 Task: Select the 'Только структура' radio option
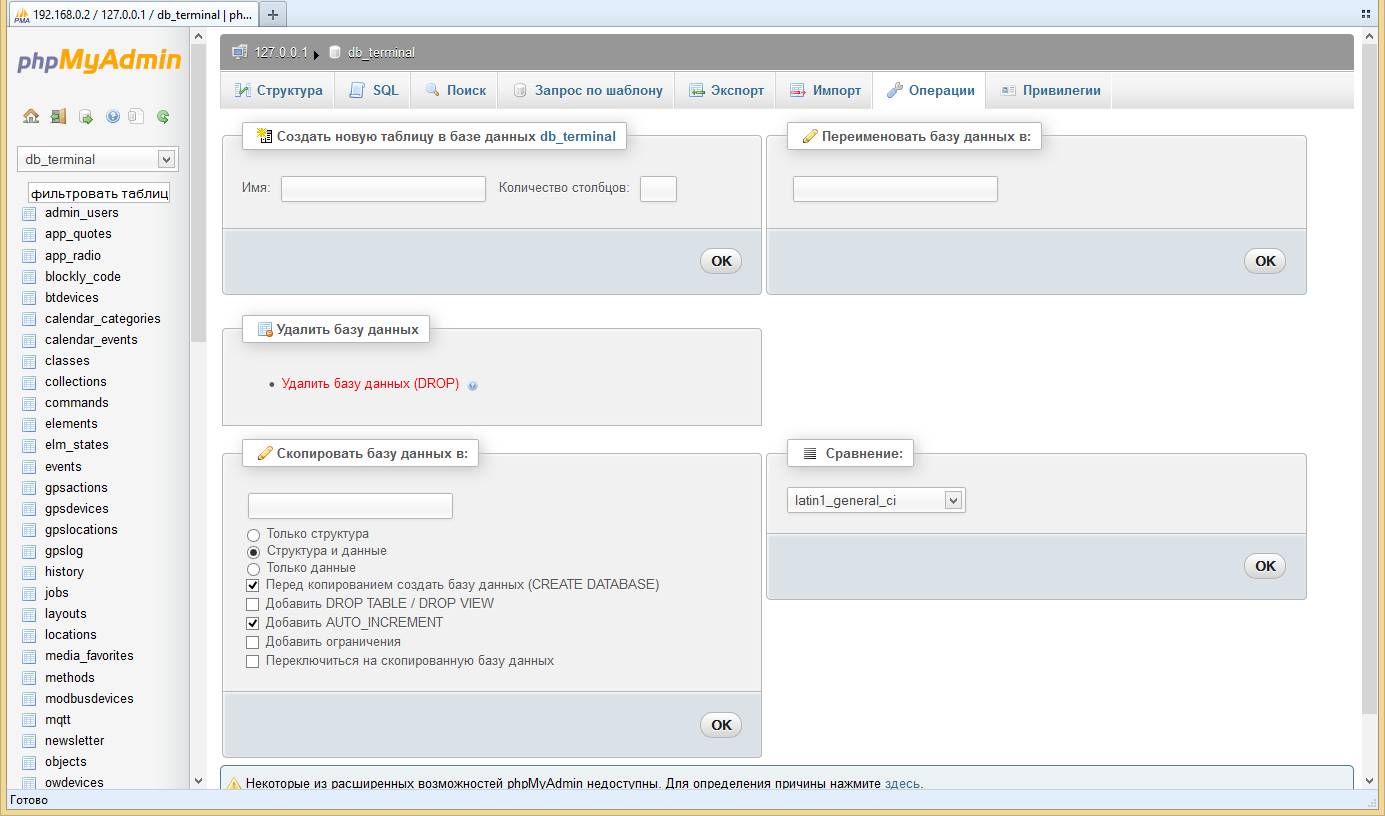pos(253,535)
